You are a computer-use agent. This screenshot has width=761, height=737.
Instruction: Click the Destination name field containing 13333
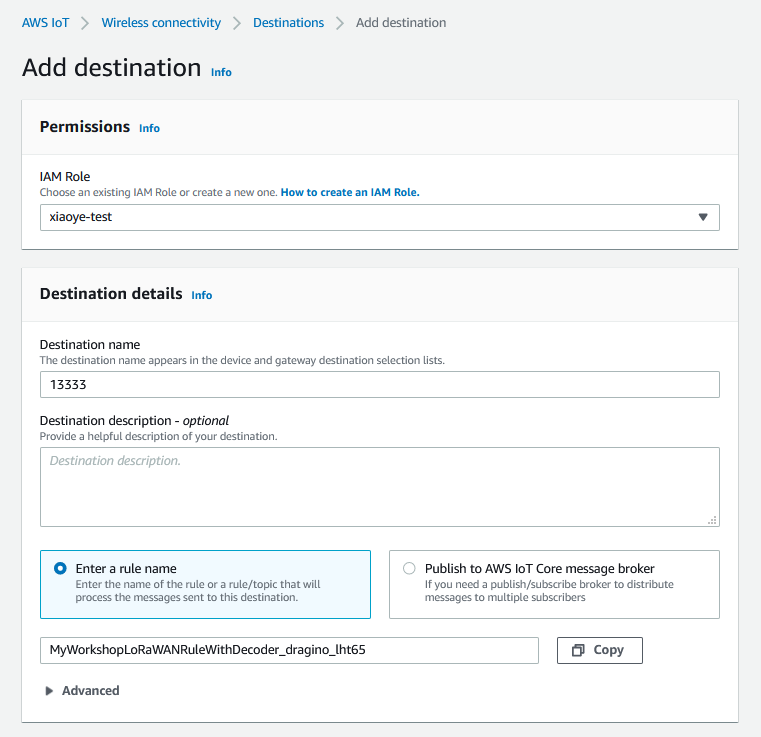[380, 385]
